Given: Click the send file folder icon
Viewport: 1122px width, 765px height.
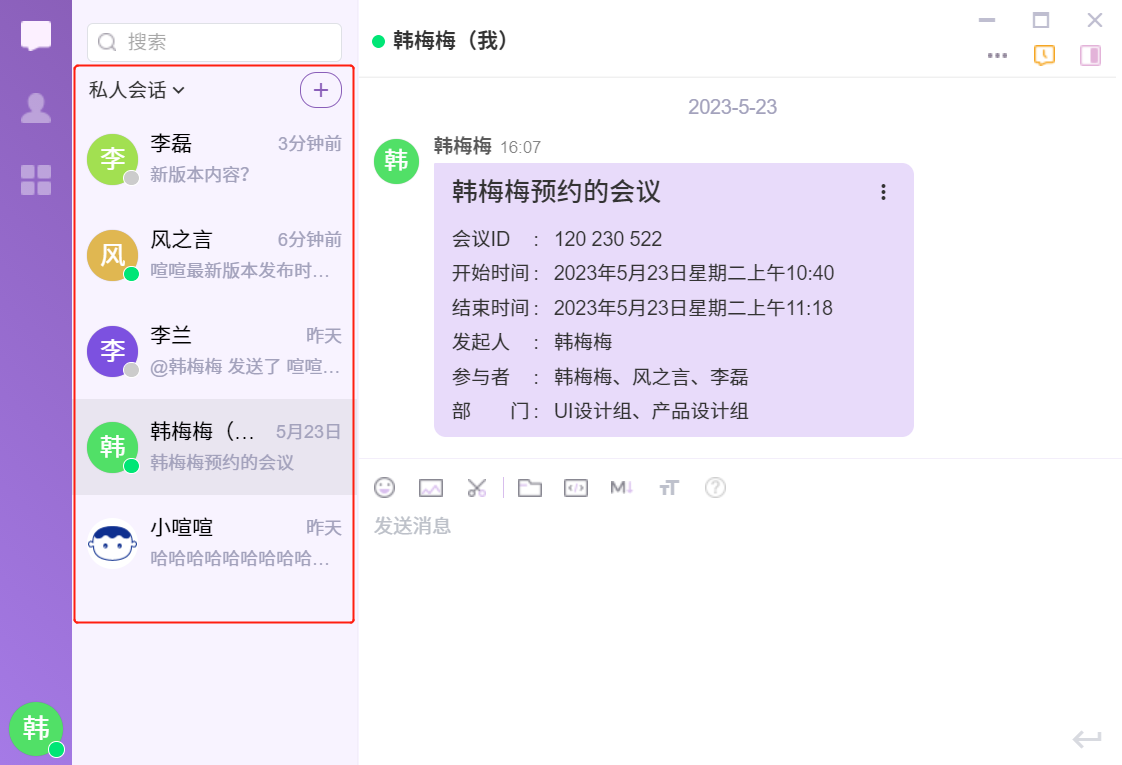Looking at the screenshot, I should 529,488.
